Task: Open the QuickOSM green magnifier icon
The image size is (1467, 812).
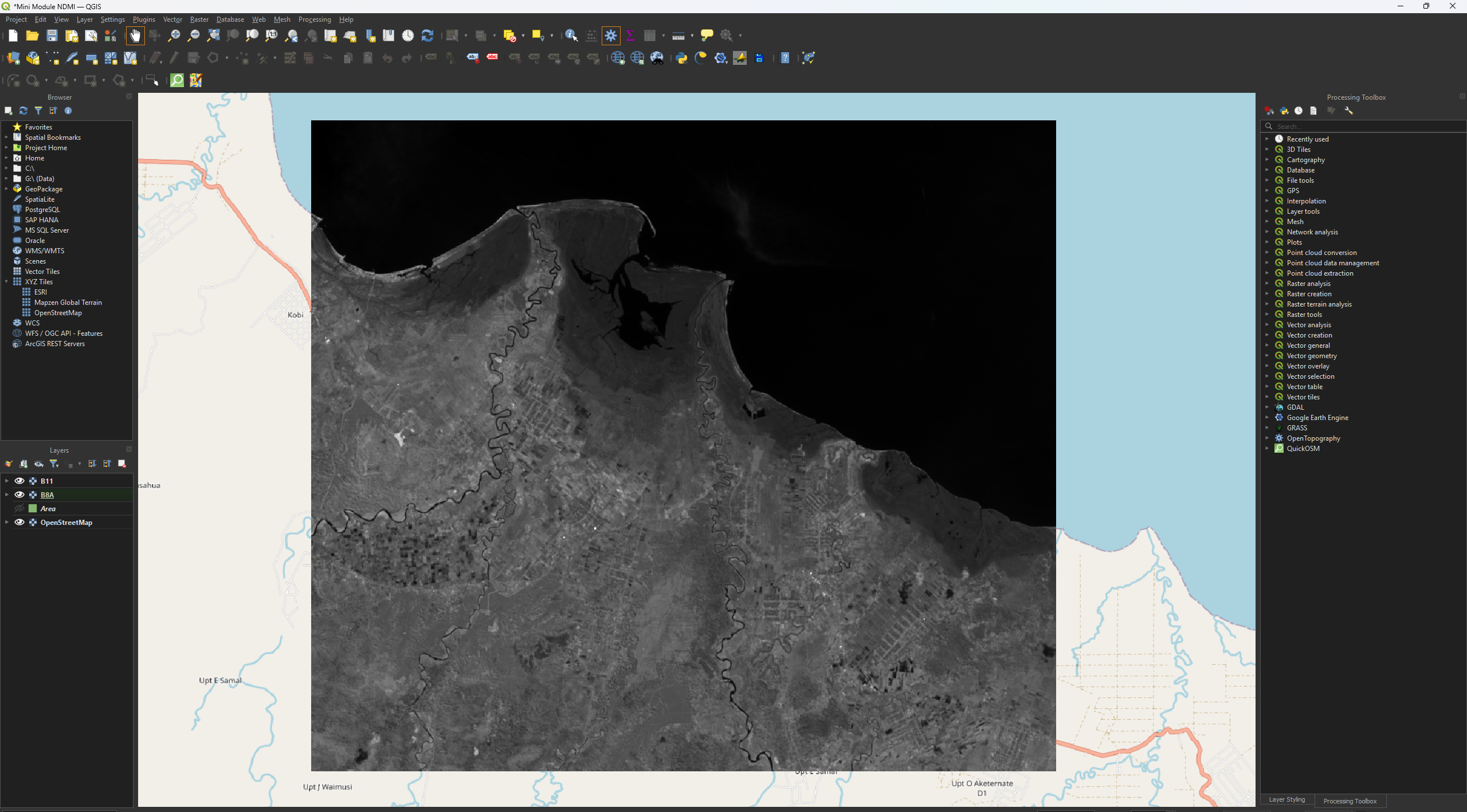Action: click(177, 80)
